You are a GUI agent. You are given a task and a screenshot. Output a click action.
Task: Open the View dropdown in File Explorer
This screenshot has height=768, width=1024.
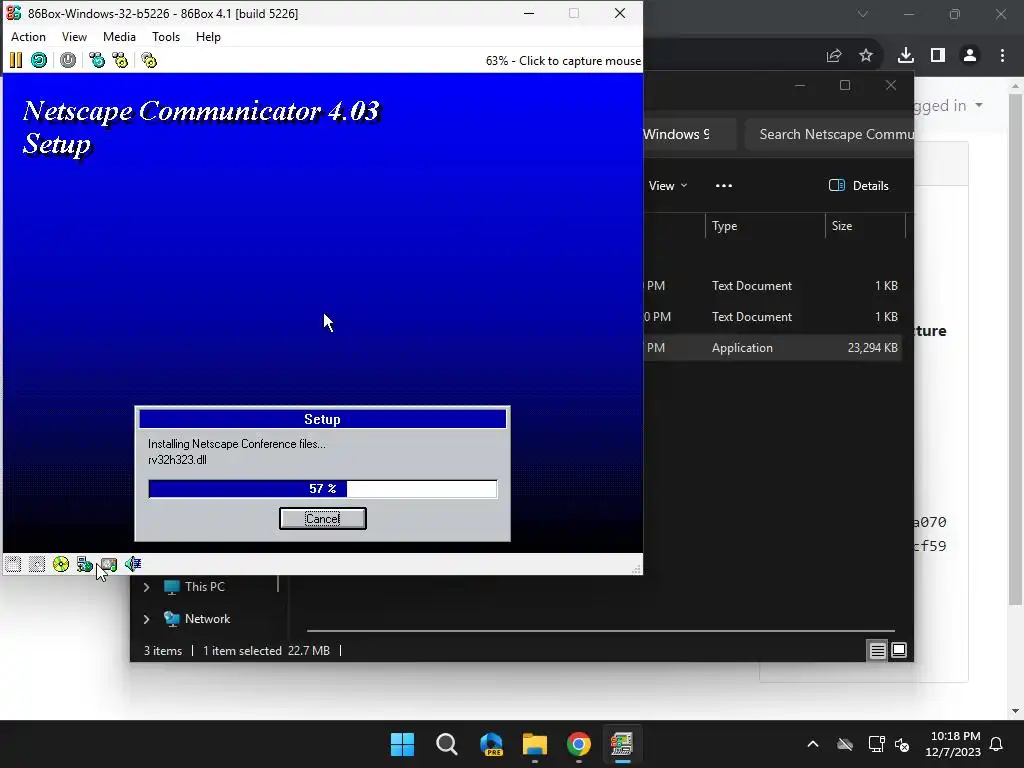pyautogui.click(x=668, y=186)
